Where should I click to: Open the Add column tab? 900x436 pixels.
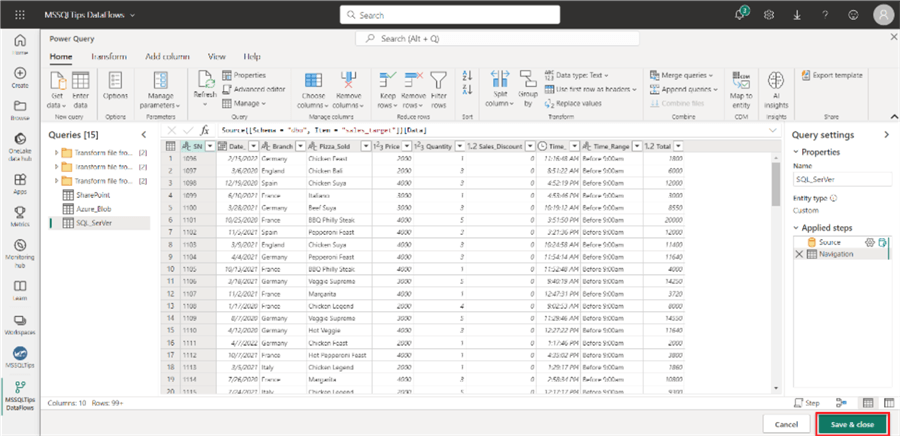pyautogui.click(x=166, y=57)
